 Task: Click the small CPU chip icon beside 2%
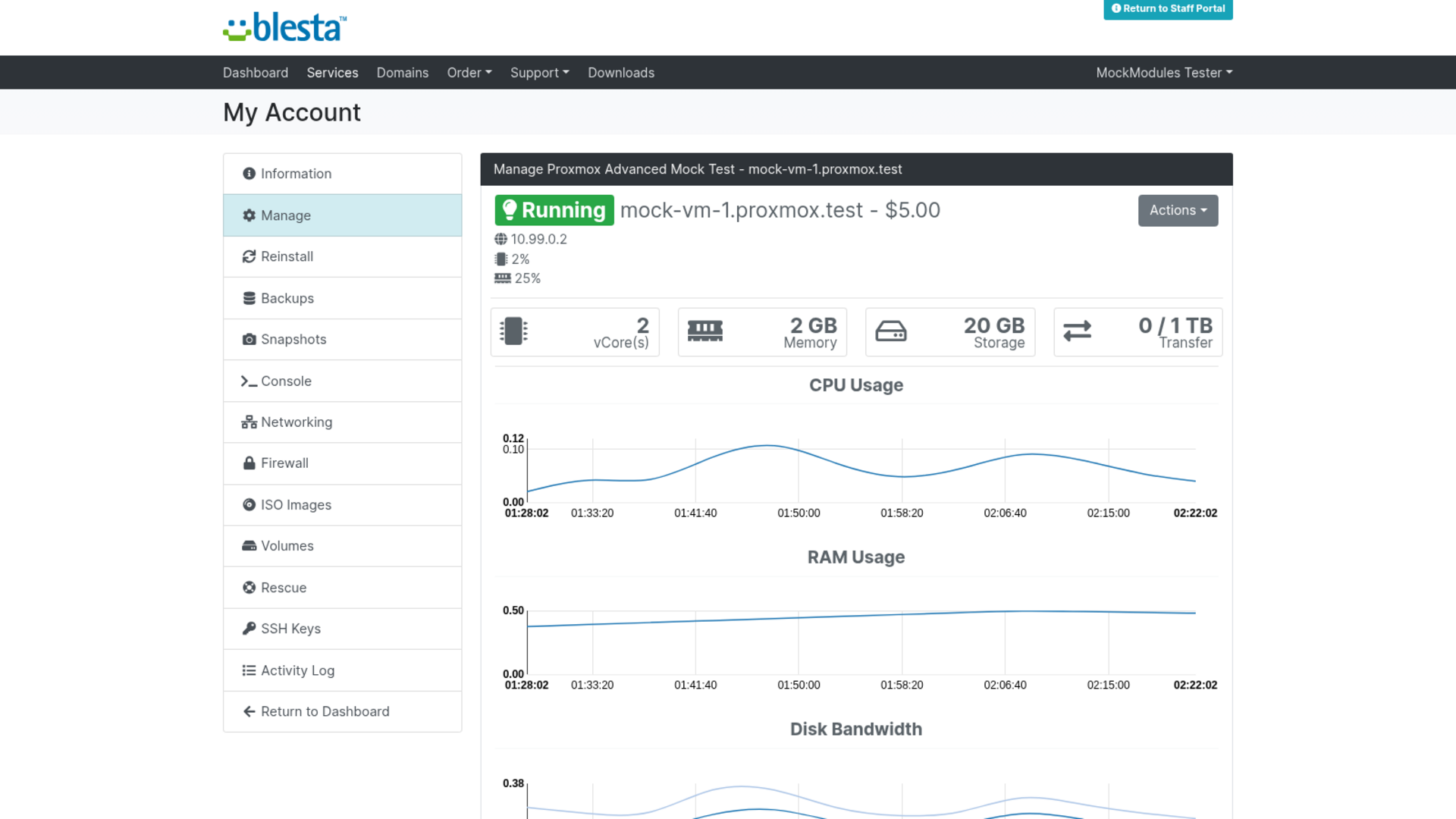[501, 259]
